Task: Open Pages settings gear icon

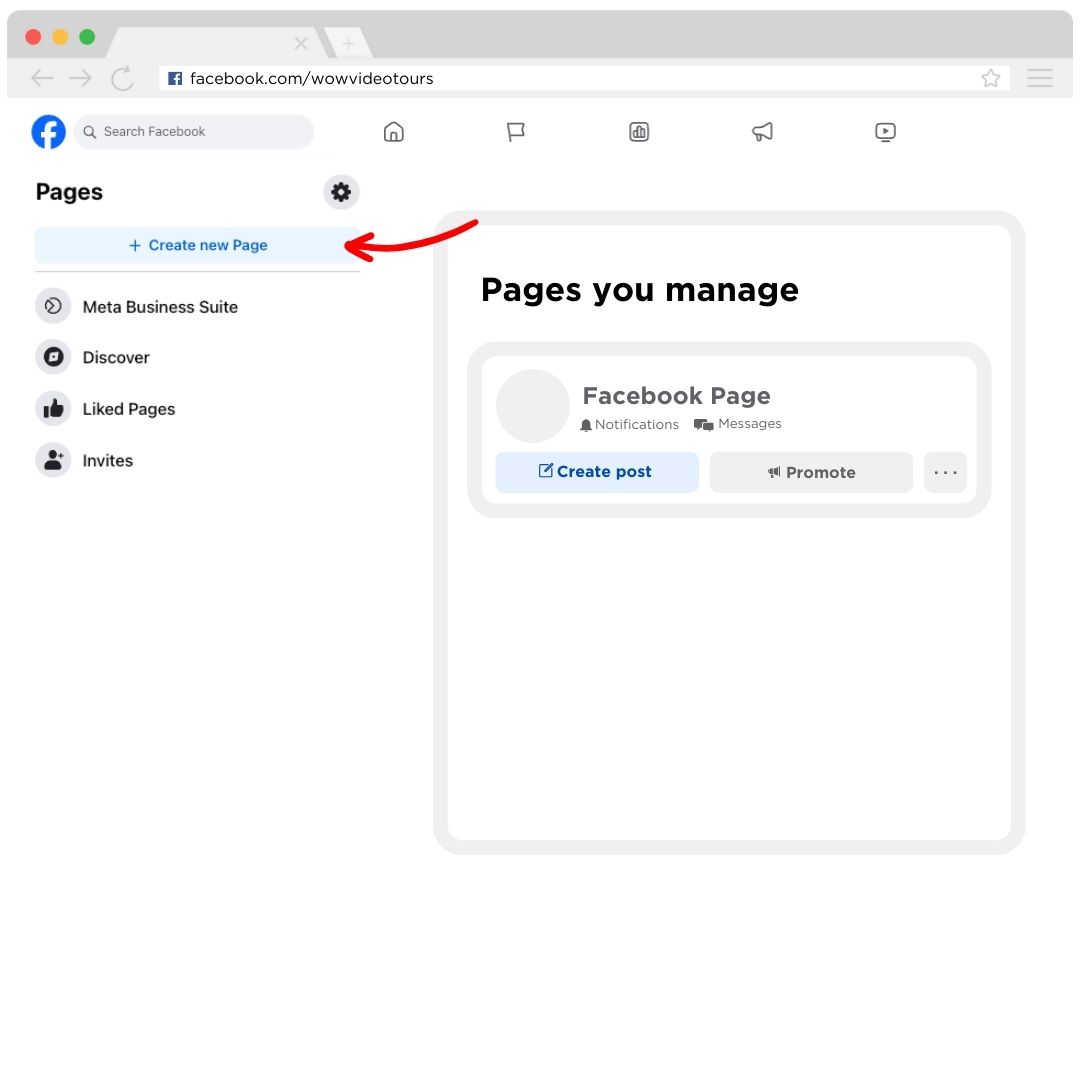Action: click(341, 191)
